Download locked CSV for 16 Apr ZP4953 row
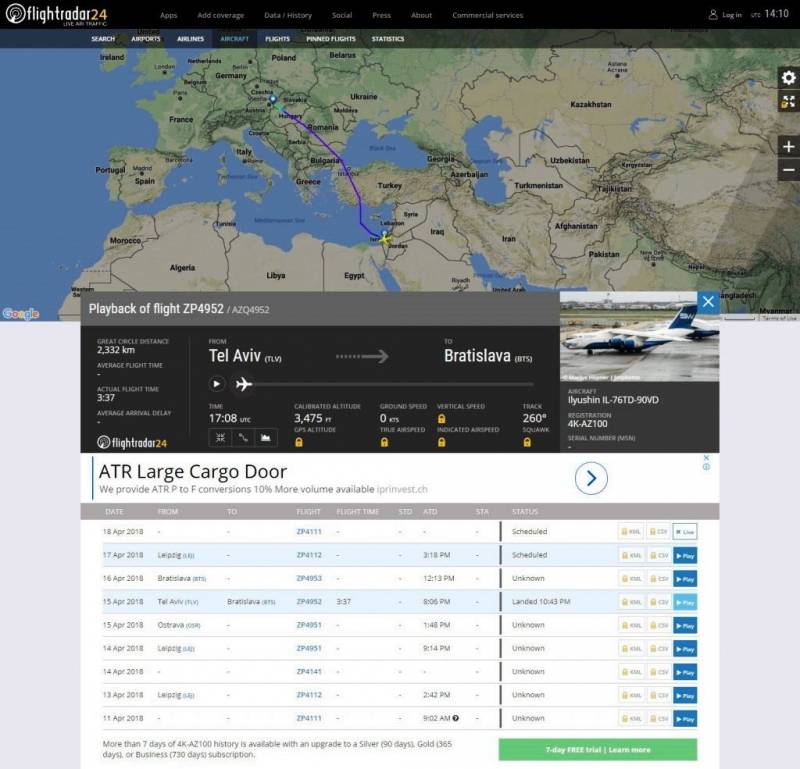 pos(658,579)
